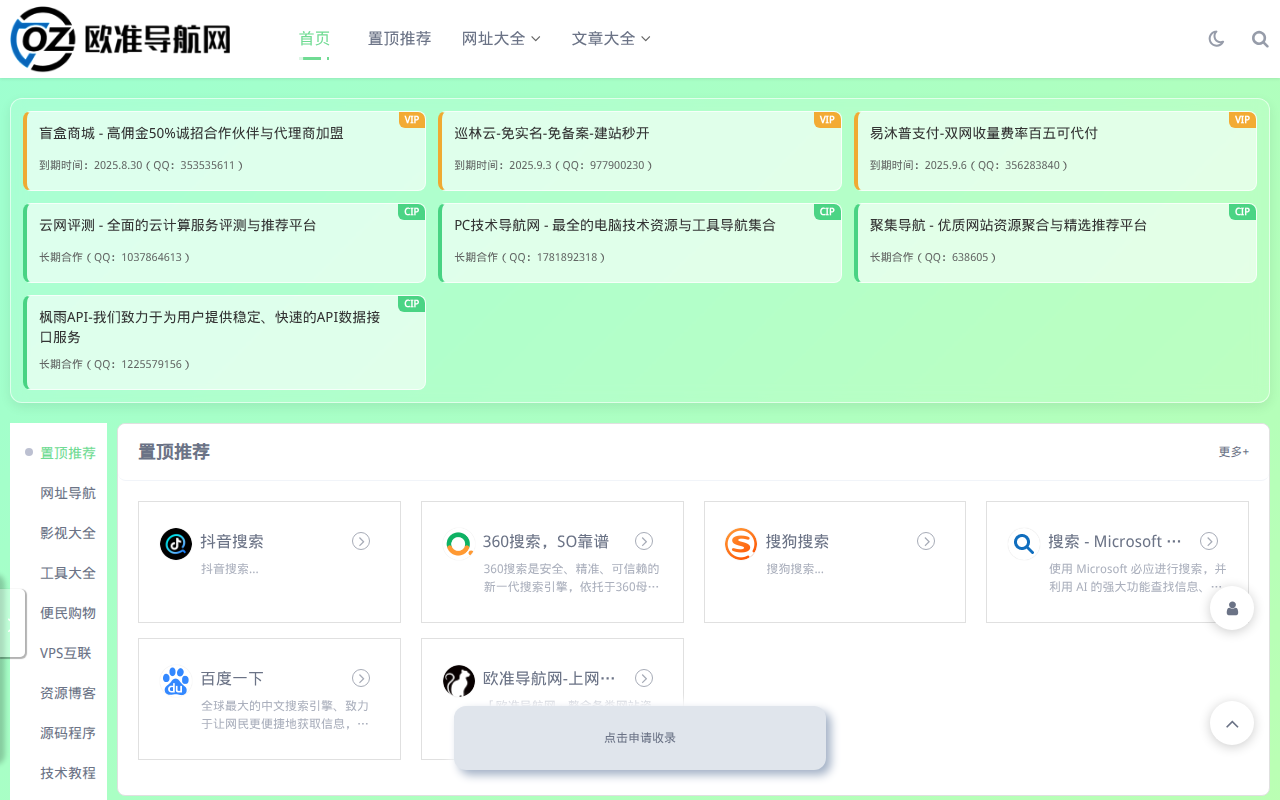Screen dimensions: 1280x800
Task: Open the 置顶推荐 nav item
Action: [399, 39]
